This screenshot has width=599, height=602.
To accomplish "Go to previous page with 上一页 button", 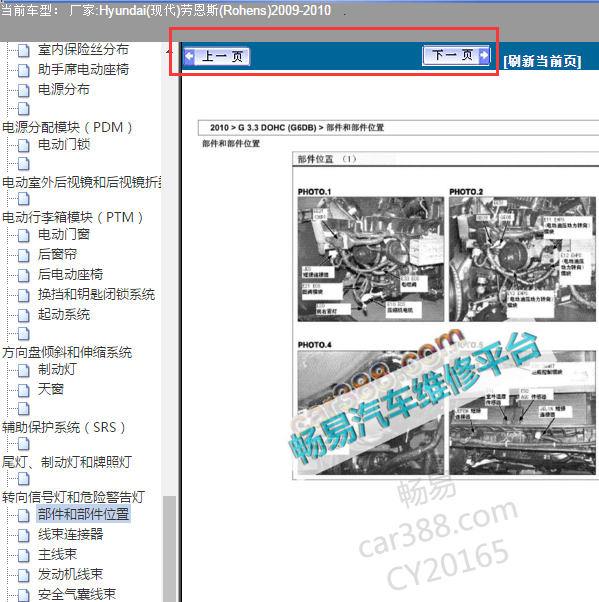I will click(217, 56).
